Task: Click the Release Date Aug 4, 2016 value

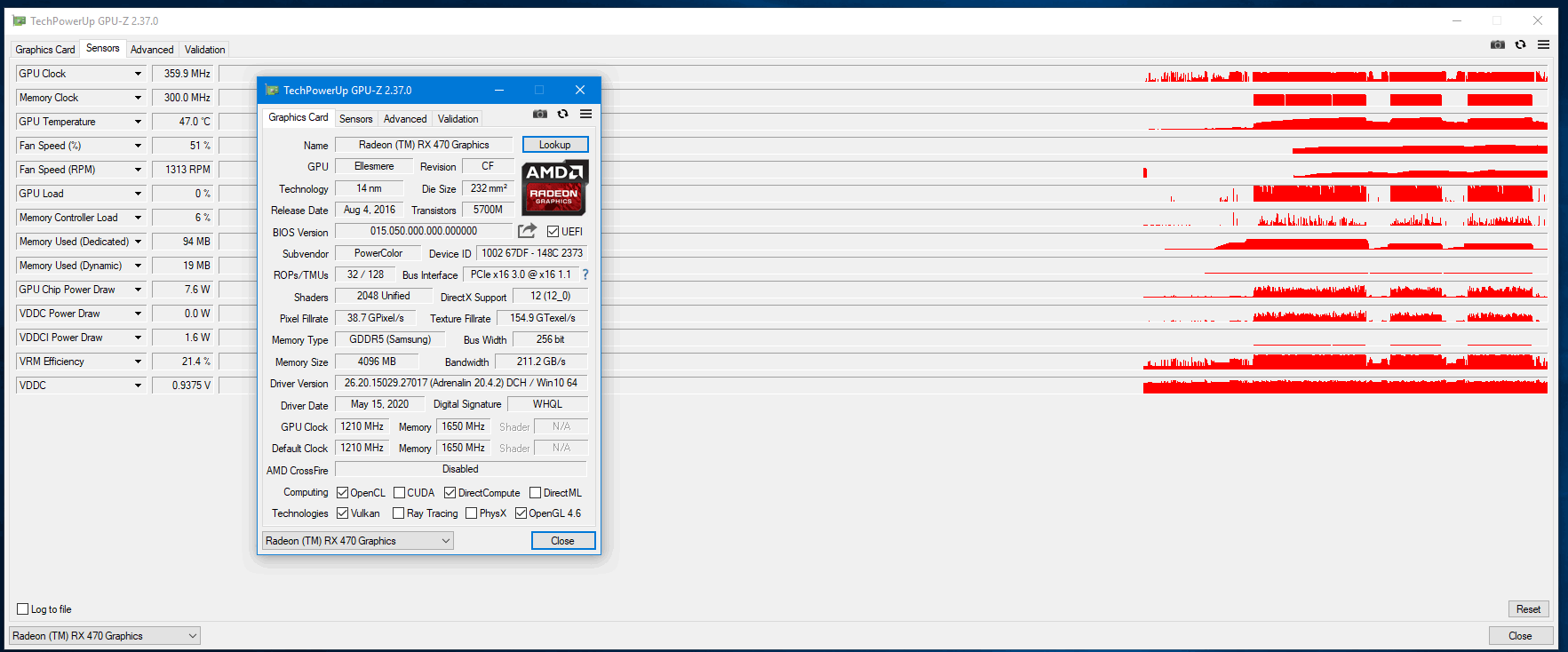Action: pyautogui.click(x=370, y=210)
